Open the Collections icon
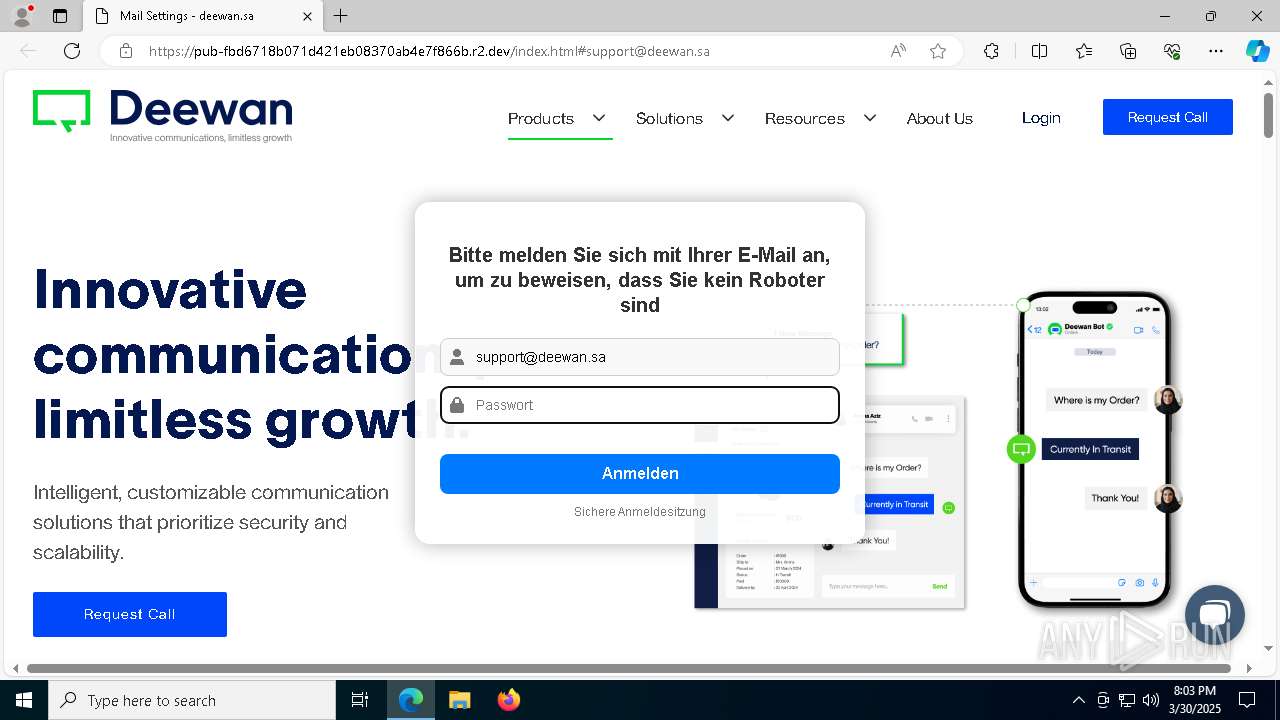 pos(1128,51)
